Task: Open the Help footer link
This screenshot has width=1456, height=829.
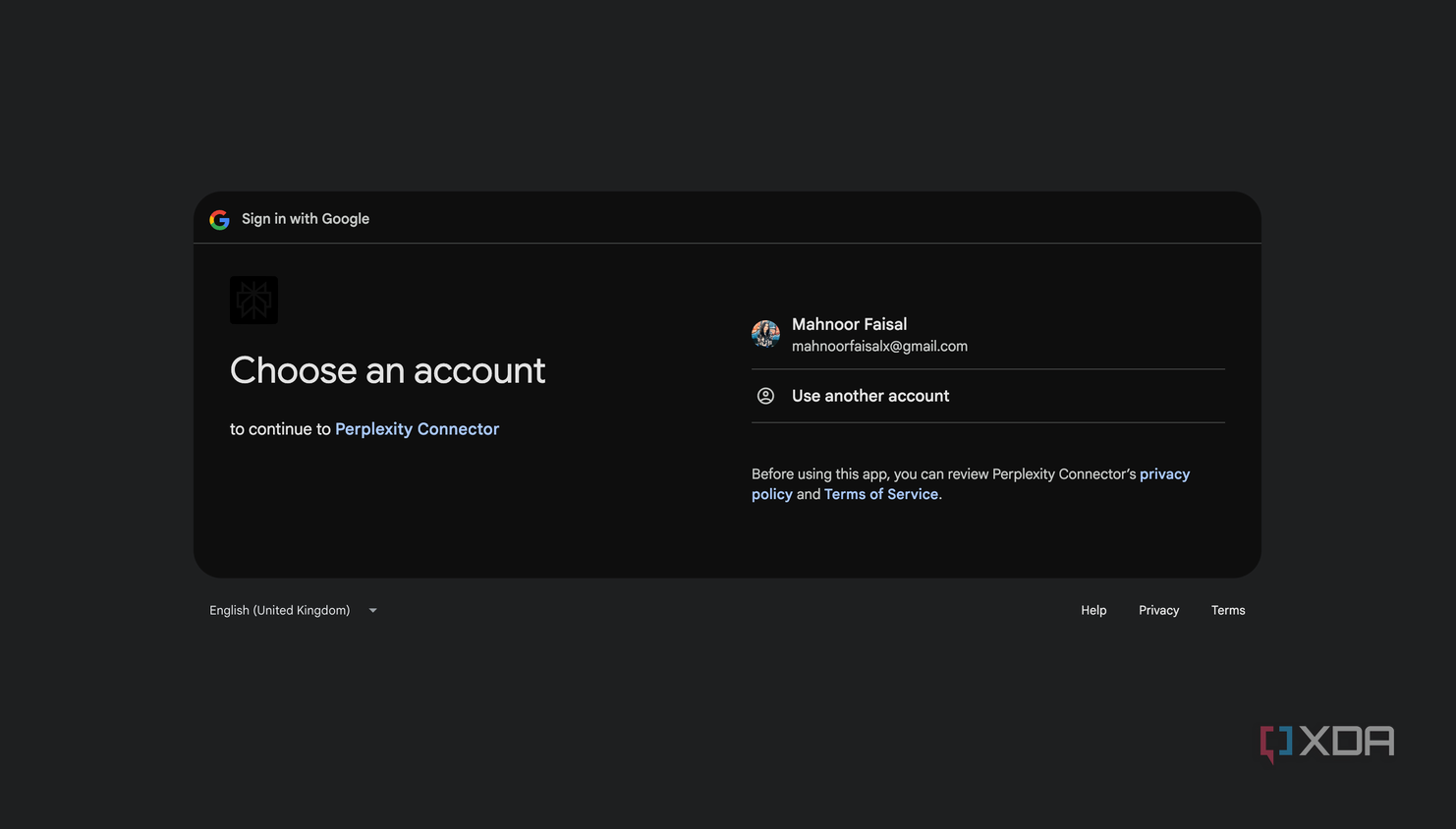Action: (x=1093, y=610)
